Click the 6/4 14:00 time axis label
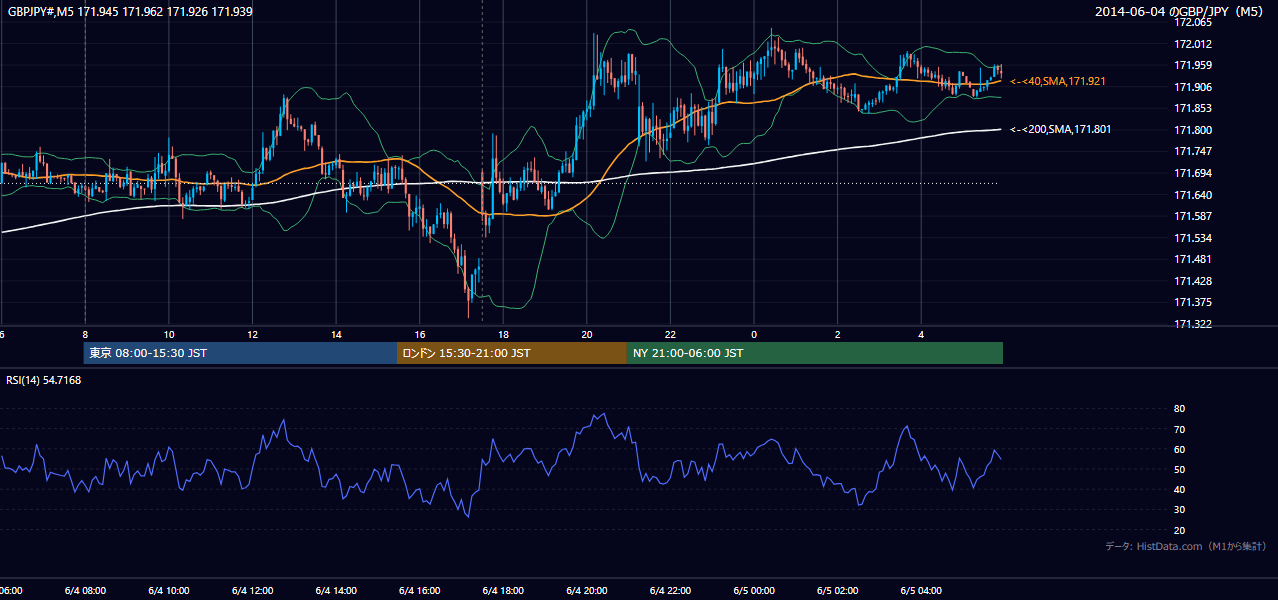Screen dimensions: 1278x600 [x=336, y=591]
